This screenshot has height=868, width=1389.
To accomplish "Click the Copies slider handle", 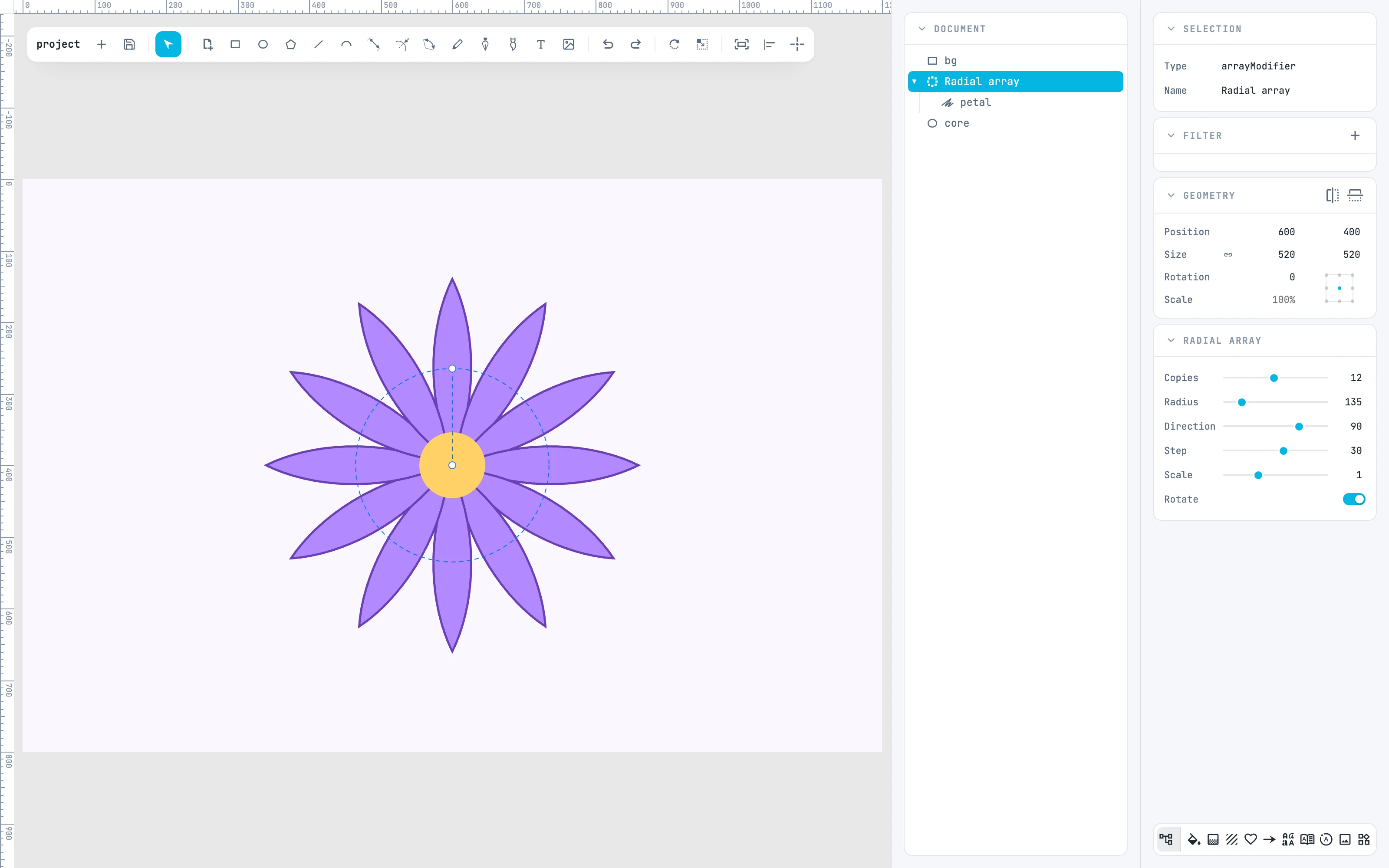I will [x=1274, y=378].
